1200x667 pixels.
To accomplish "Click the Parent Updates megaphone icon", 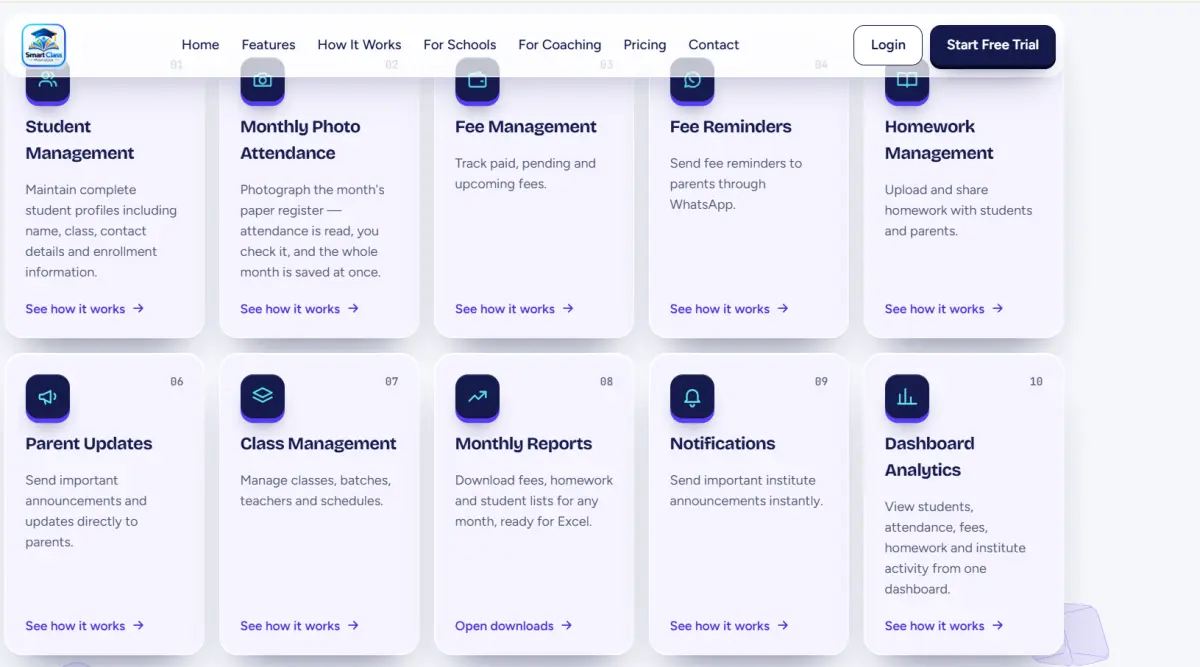I will click(48, 397).
